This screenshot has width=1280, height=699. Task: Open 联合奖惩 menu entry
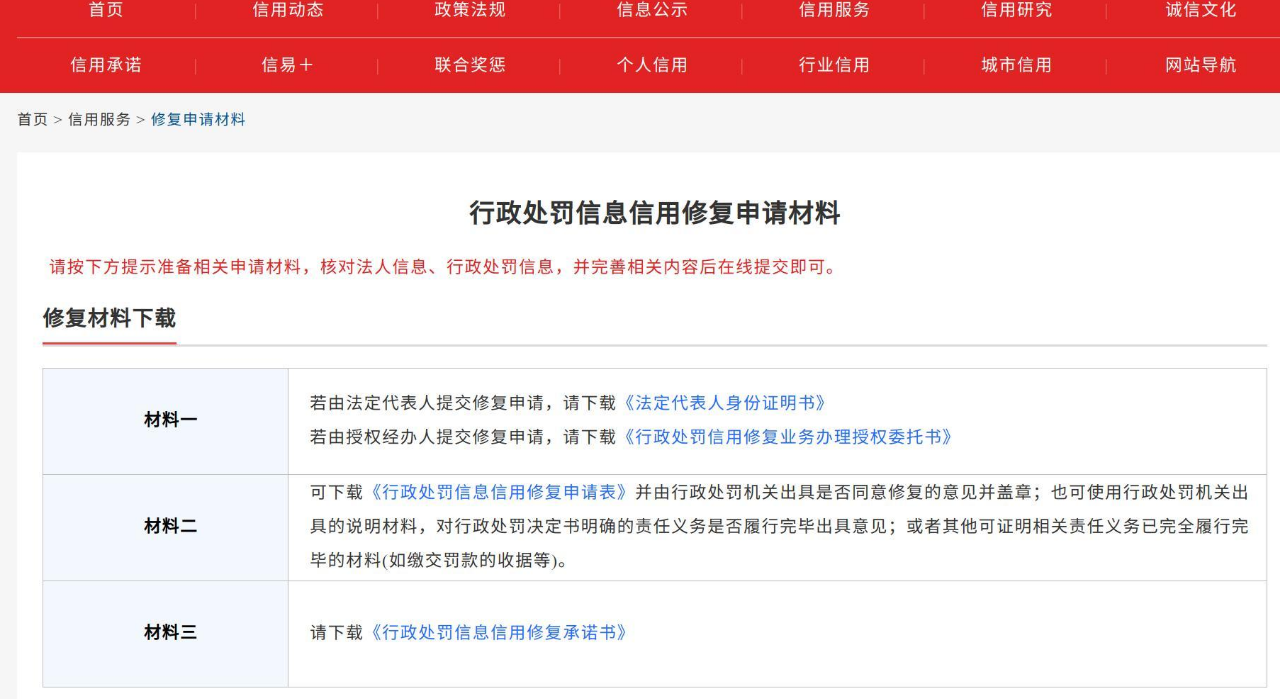470,65
